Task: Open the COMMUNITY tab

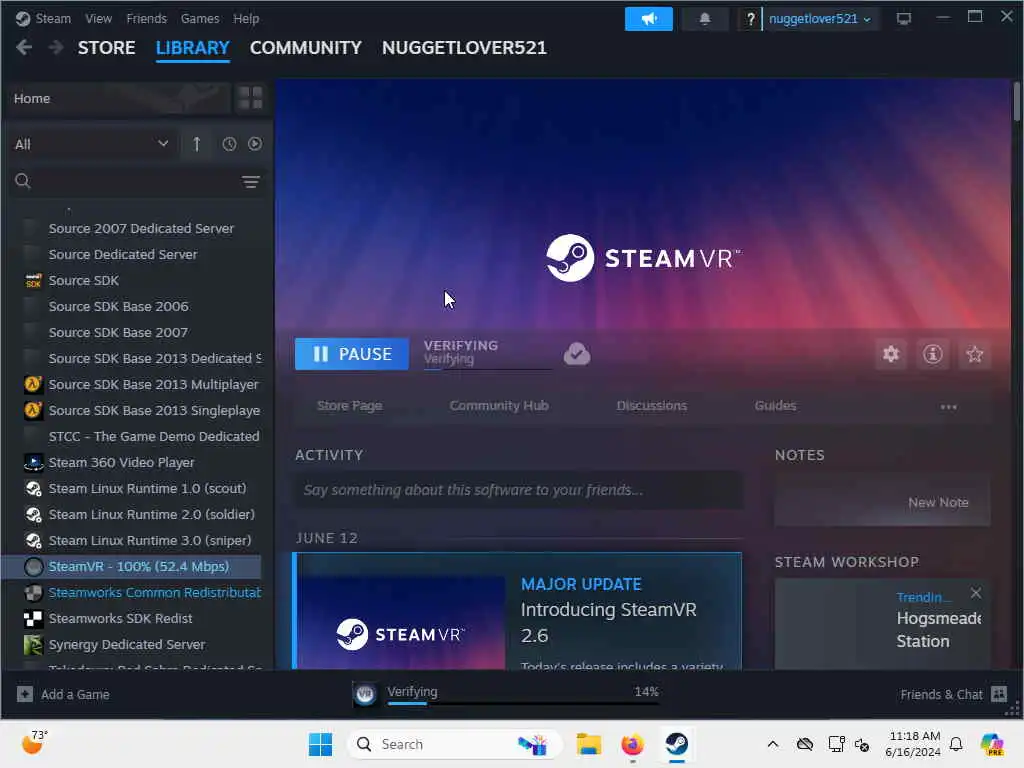Action: [306, 48]
